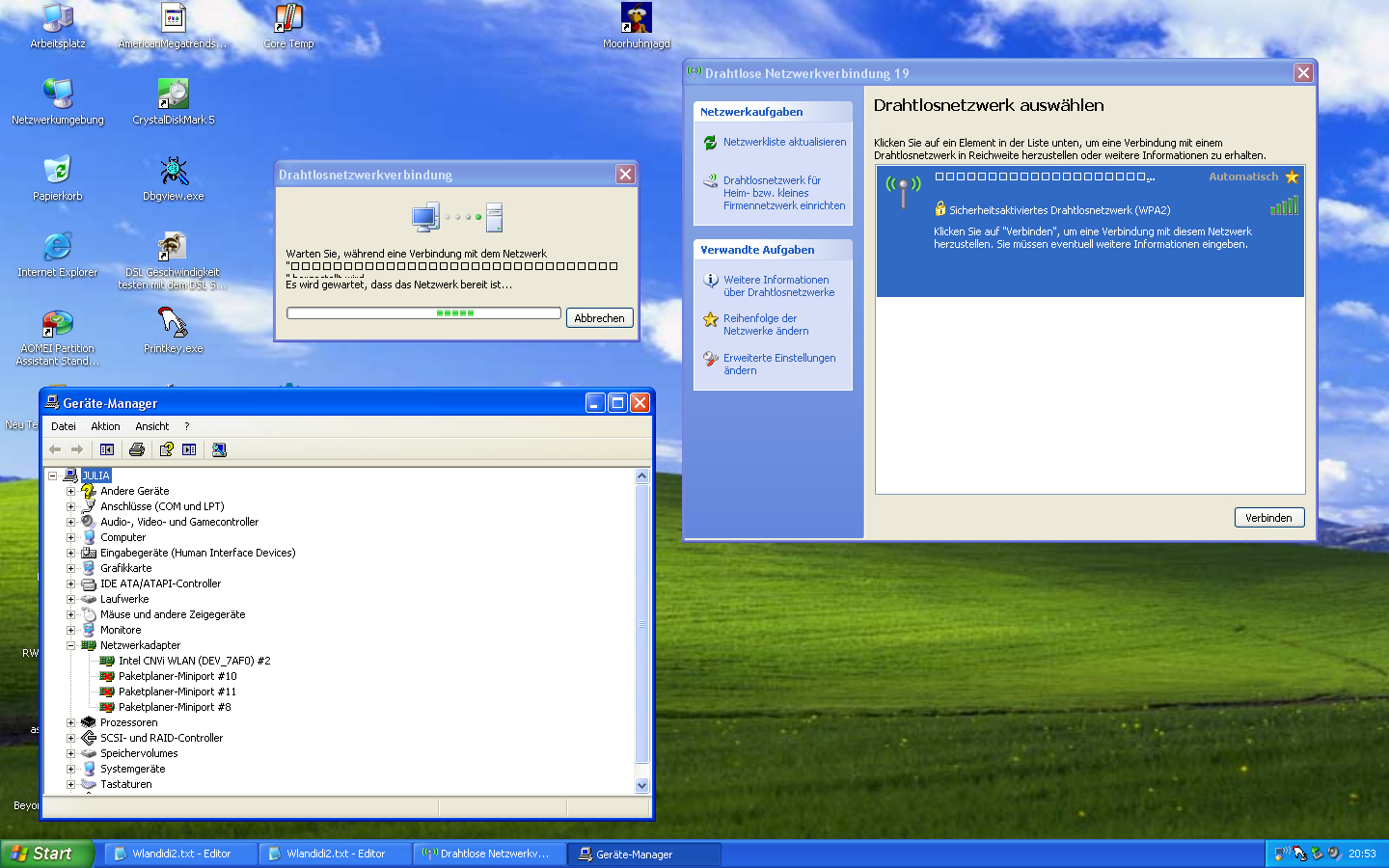The width and height of the screenshot is (1389, 868).
Task: Select the Monitore tree label
Action: tap(121, 630)
